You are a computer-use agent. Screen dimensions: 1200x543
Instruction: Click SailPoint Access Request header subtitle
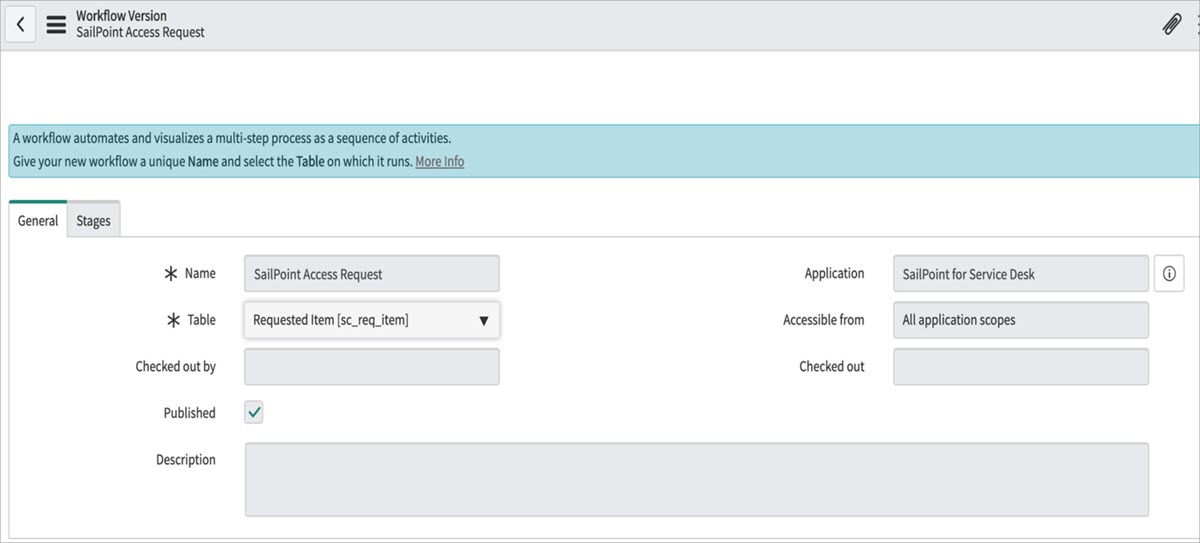141,32
